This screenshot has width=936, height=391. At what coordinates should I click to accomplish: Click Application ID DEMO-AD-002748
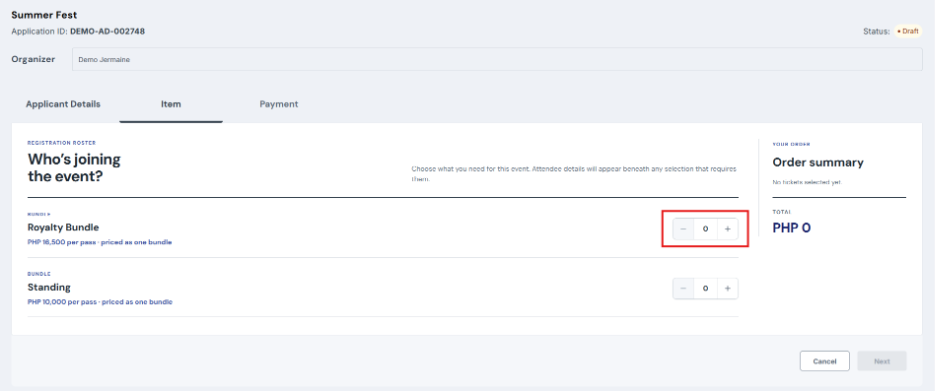click(78, 31)
